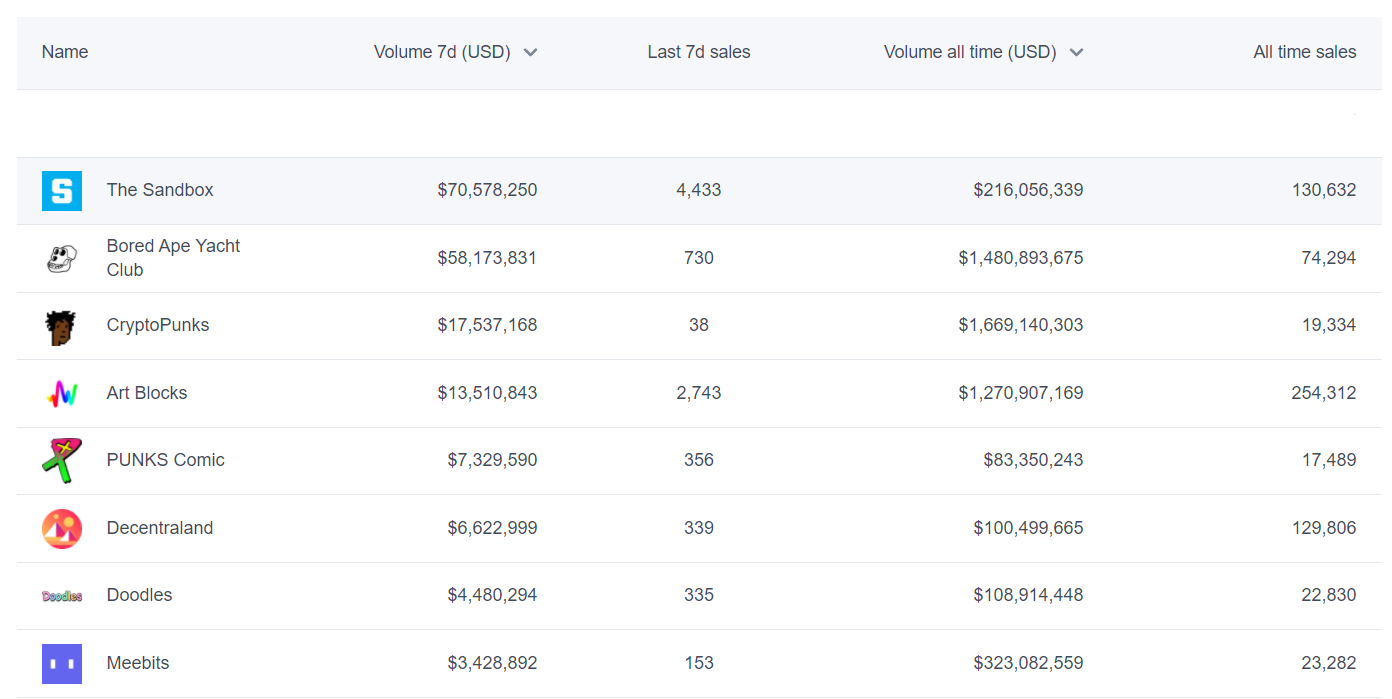The height and width of the screenshot is (699, 1392).
Task: Sort by All time sales header
Action: [x=1304, y=52]
